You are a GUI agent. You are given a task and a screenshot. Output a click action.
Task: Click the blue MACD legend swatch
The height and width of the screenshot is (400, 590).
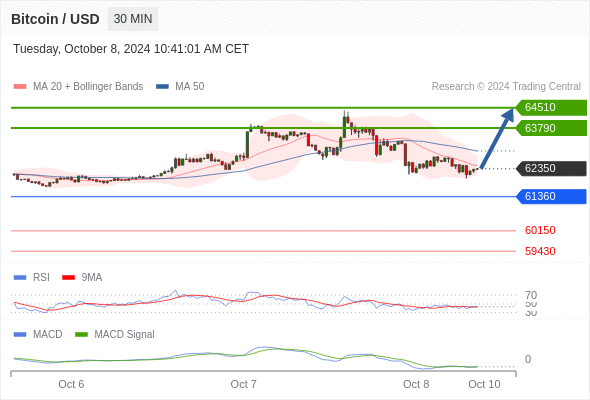tap(20, 335)
